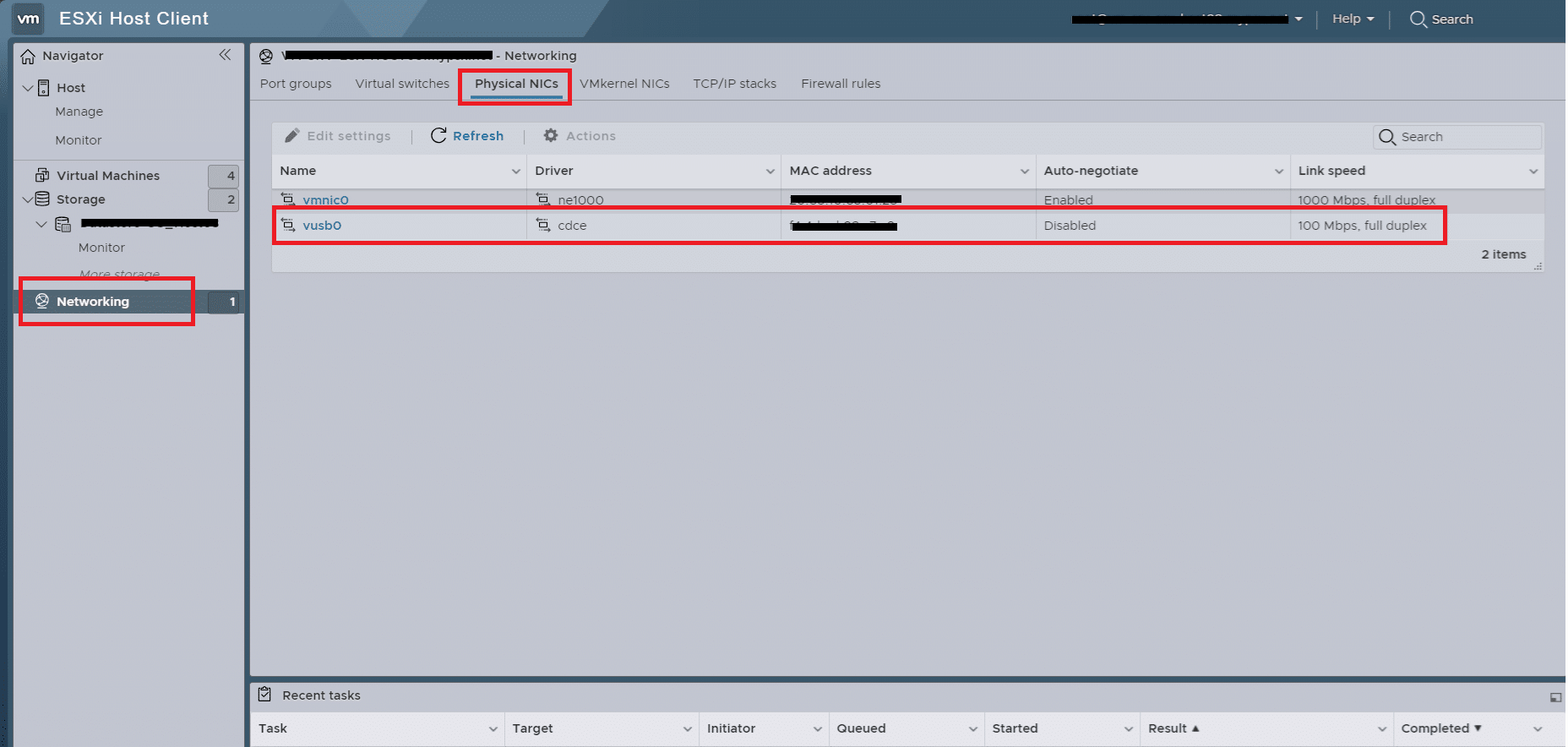Click the Storage database icon
Image resolution: width=1568 pixels, height=747 pixels.
(42, 199)
